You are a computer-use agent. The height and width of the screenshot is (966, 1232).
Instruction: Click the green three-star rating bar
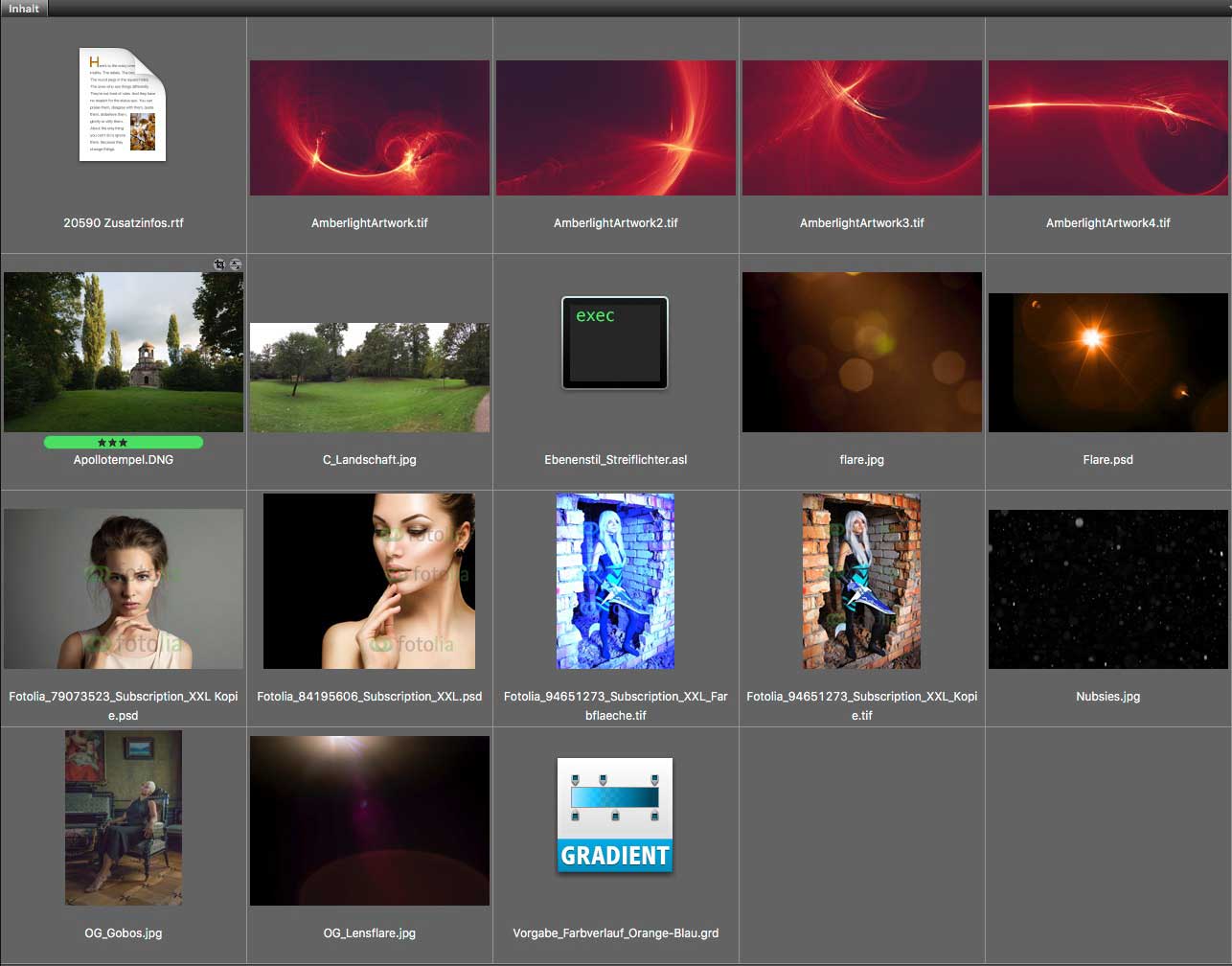click(x=123, y=443)
